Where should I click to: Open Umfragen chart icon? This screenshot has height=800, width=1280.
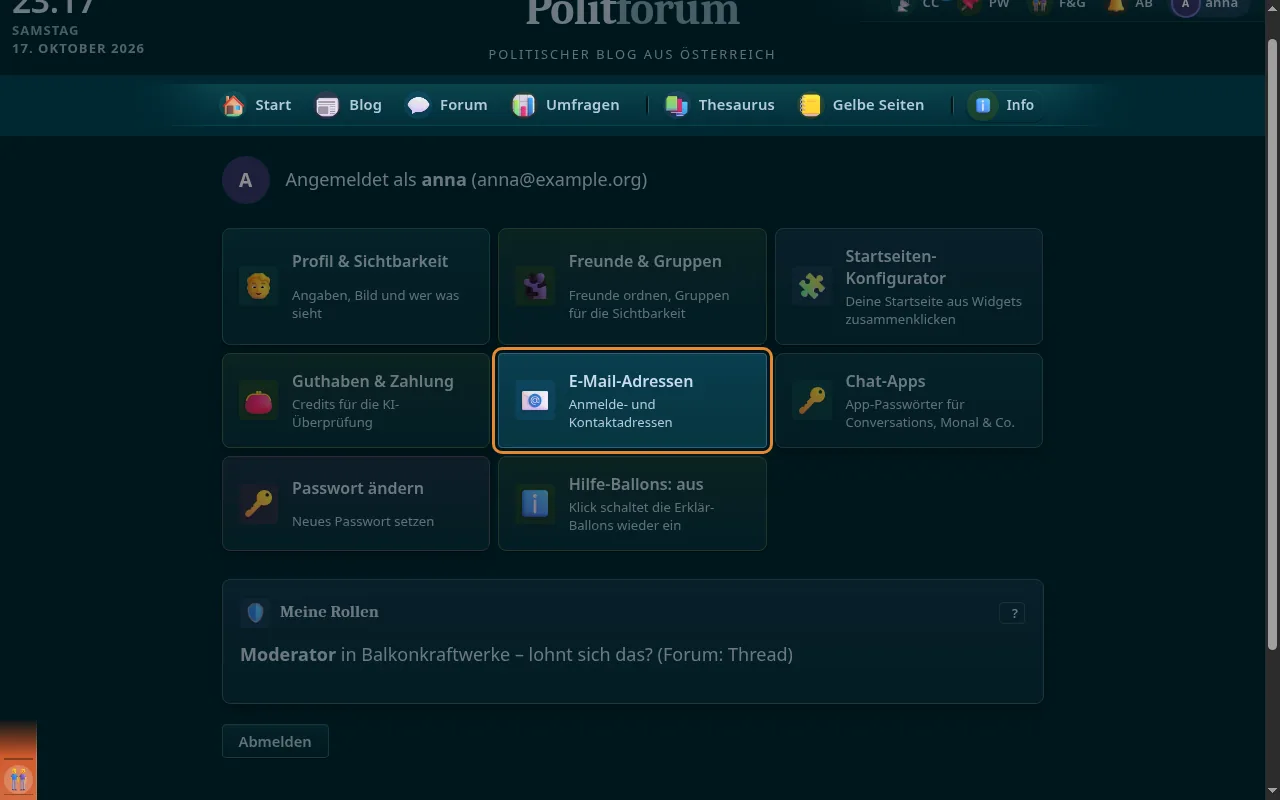click(524, 105)
